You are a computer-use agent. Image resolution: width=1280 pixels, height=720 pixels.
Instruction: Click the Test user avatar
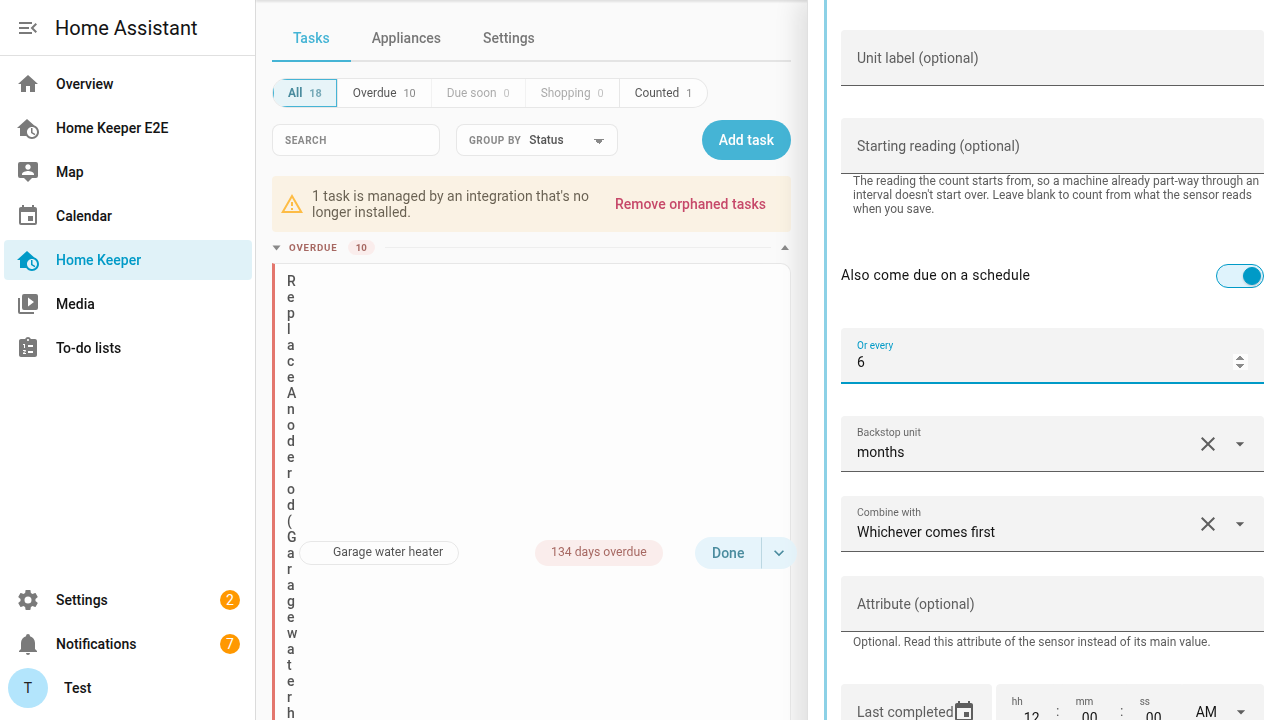click(28, 688)
